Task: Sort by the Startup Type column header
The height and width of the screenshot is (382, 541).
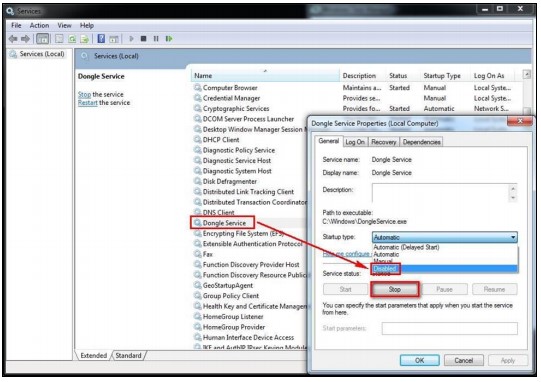Action: point(442,76)
